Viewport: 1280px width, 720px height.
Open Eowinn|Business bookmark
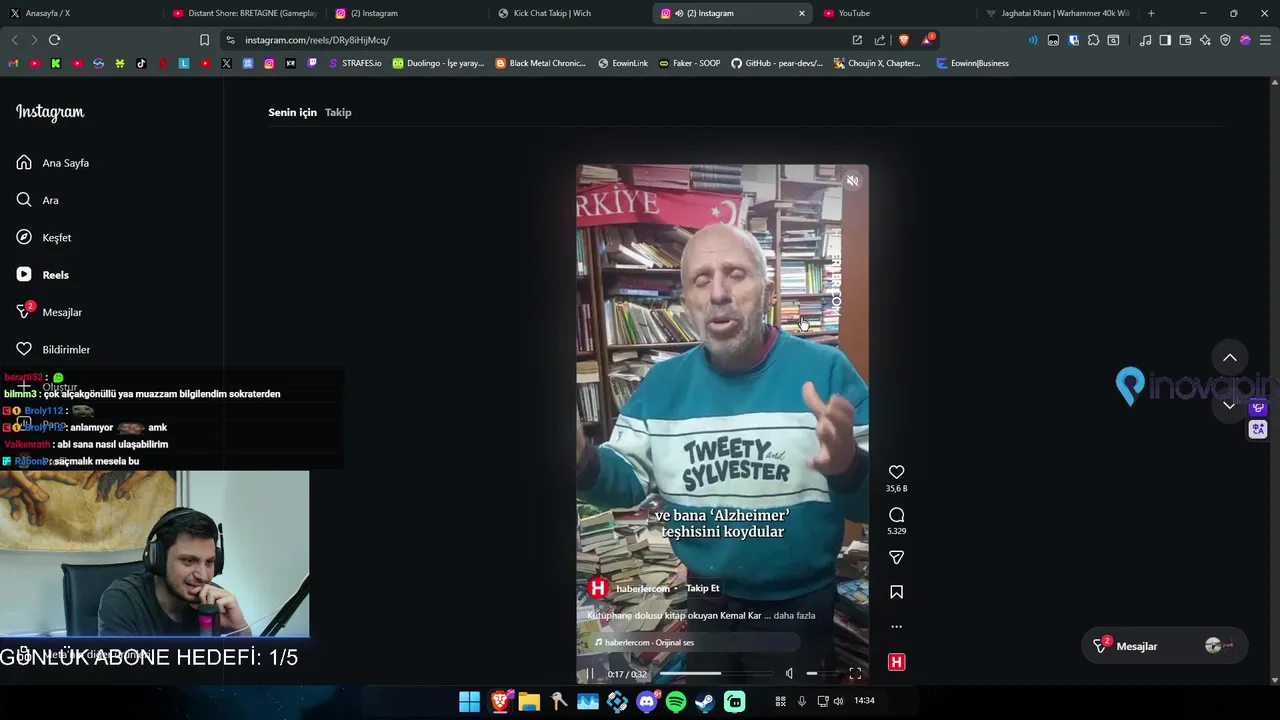click(973, 63)
